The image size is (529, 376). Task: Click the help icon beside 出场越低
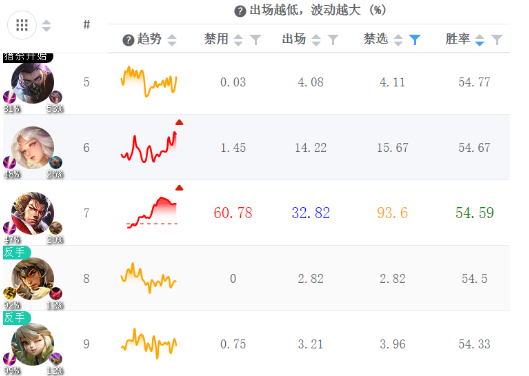click(x=240, y=11)
